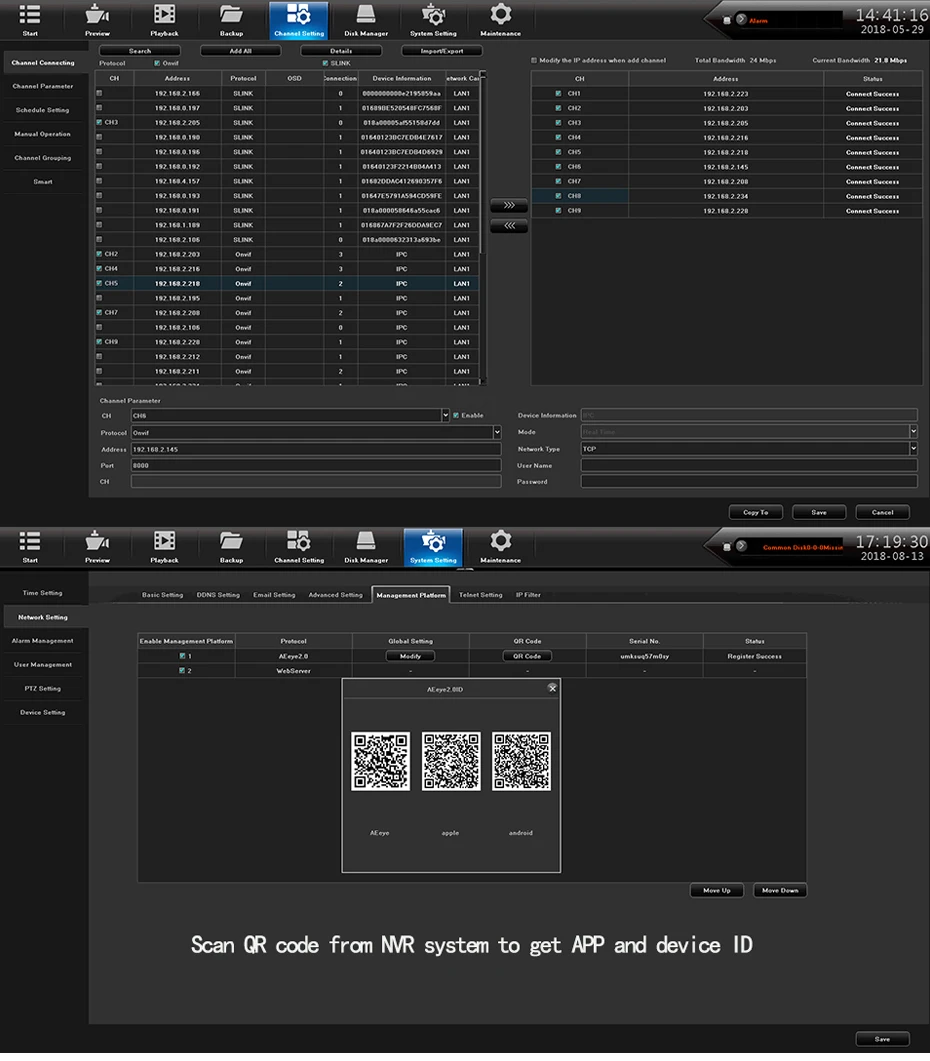The image size is (930, 1061).
Task: Click the <<< remove channel arrow button
Action: [x=509, y=226]
